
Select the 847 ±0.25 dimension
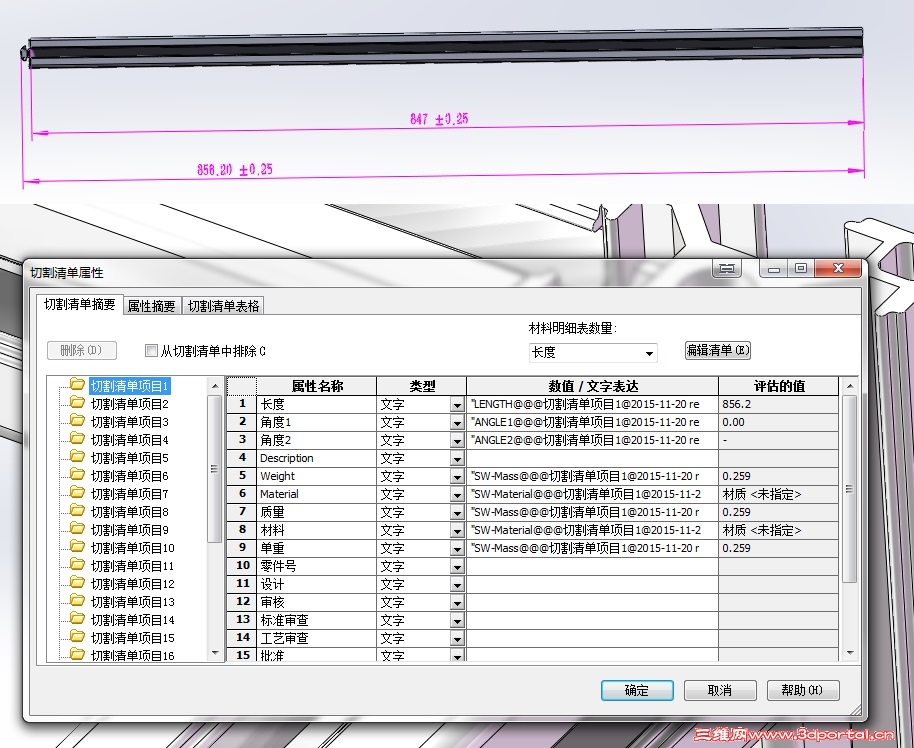click(x=439, y=119)
